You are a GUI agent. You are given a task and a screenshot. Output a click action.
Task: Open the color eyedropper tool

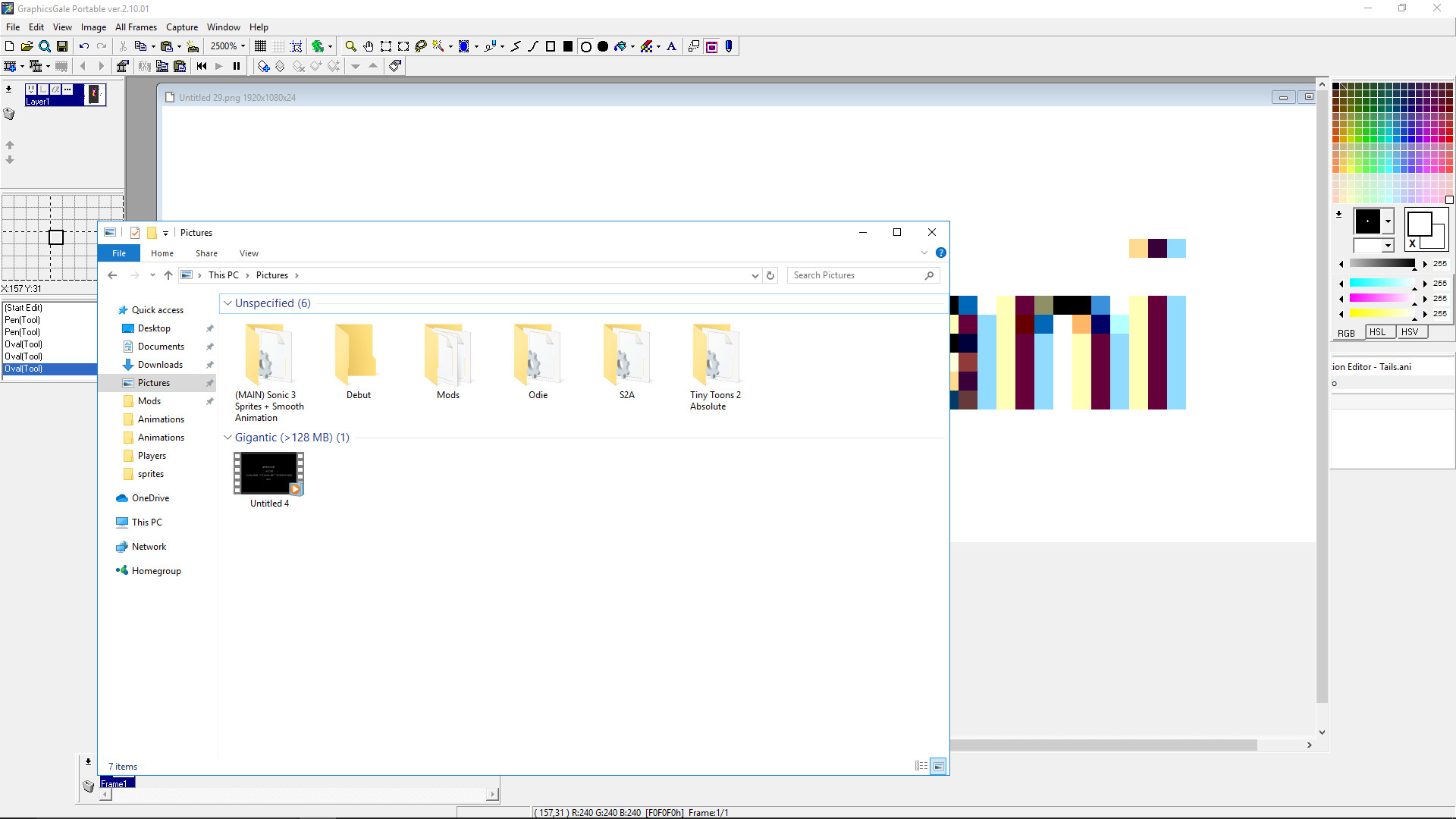tap(729, 45)
